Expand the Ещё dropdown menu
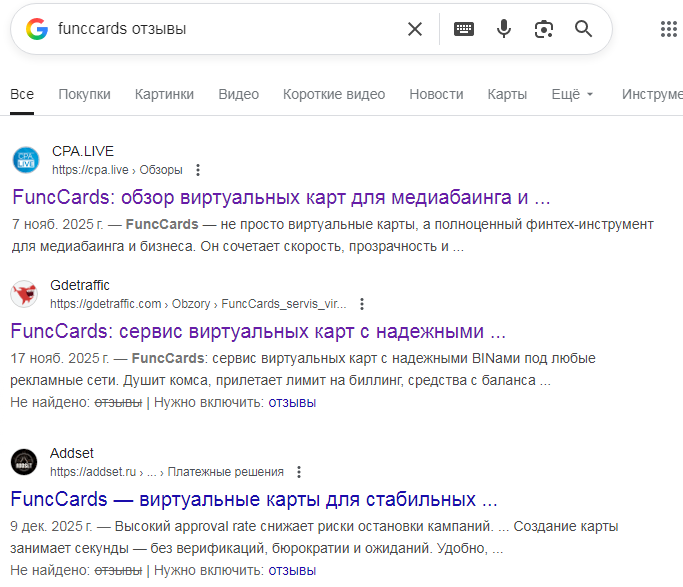The image size is (683, 587). [573, 94]
